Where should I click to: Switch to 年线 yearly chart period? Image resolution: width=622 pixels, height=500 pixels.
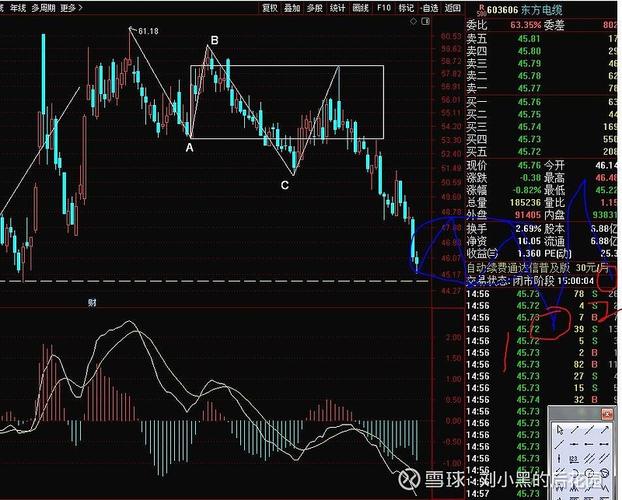pos(13,7)
